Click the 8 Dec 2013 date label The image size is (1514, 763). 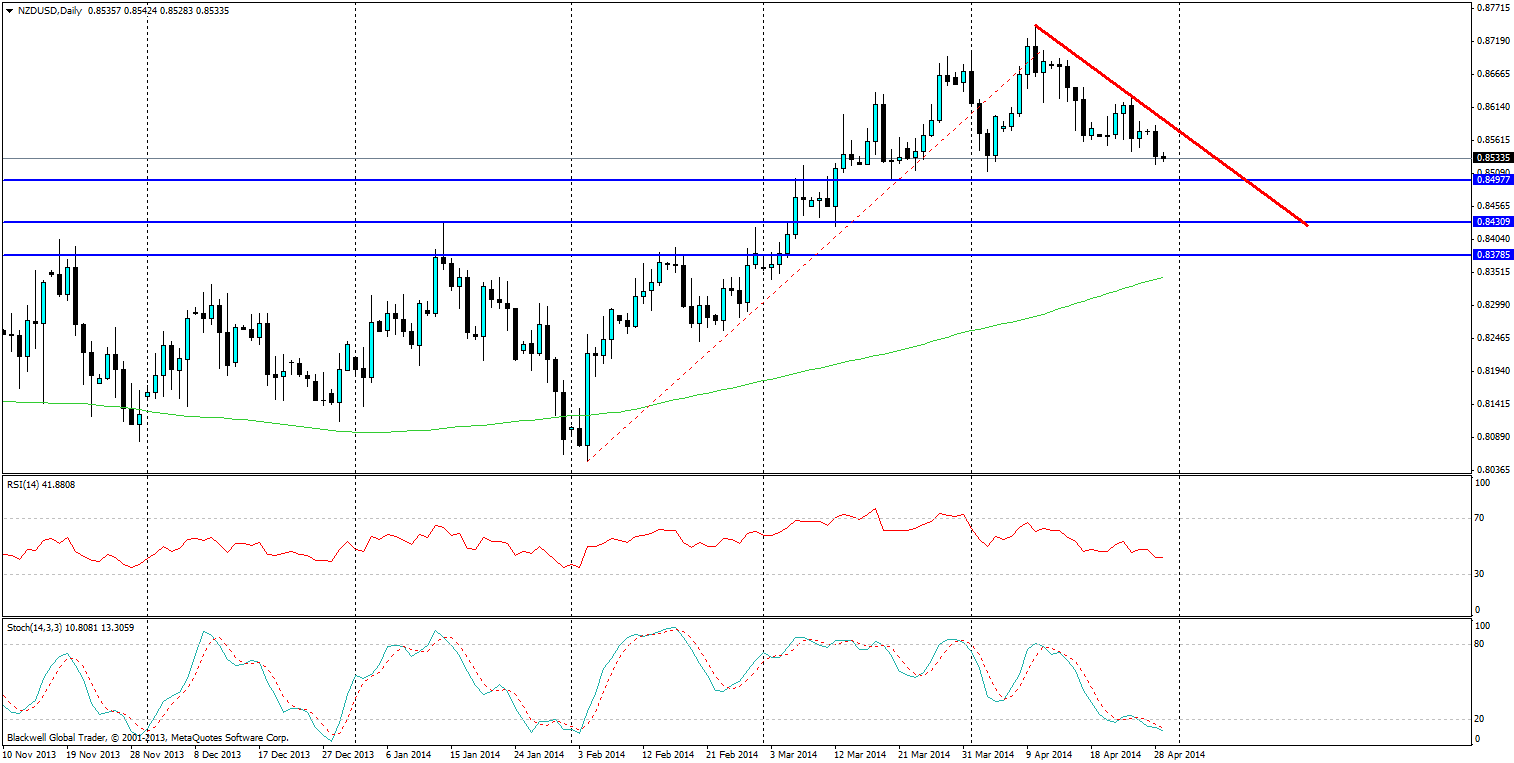pyautogui.click(x=217, y=755)
